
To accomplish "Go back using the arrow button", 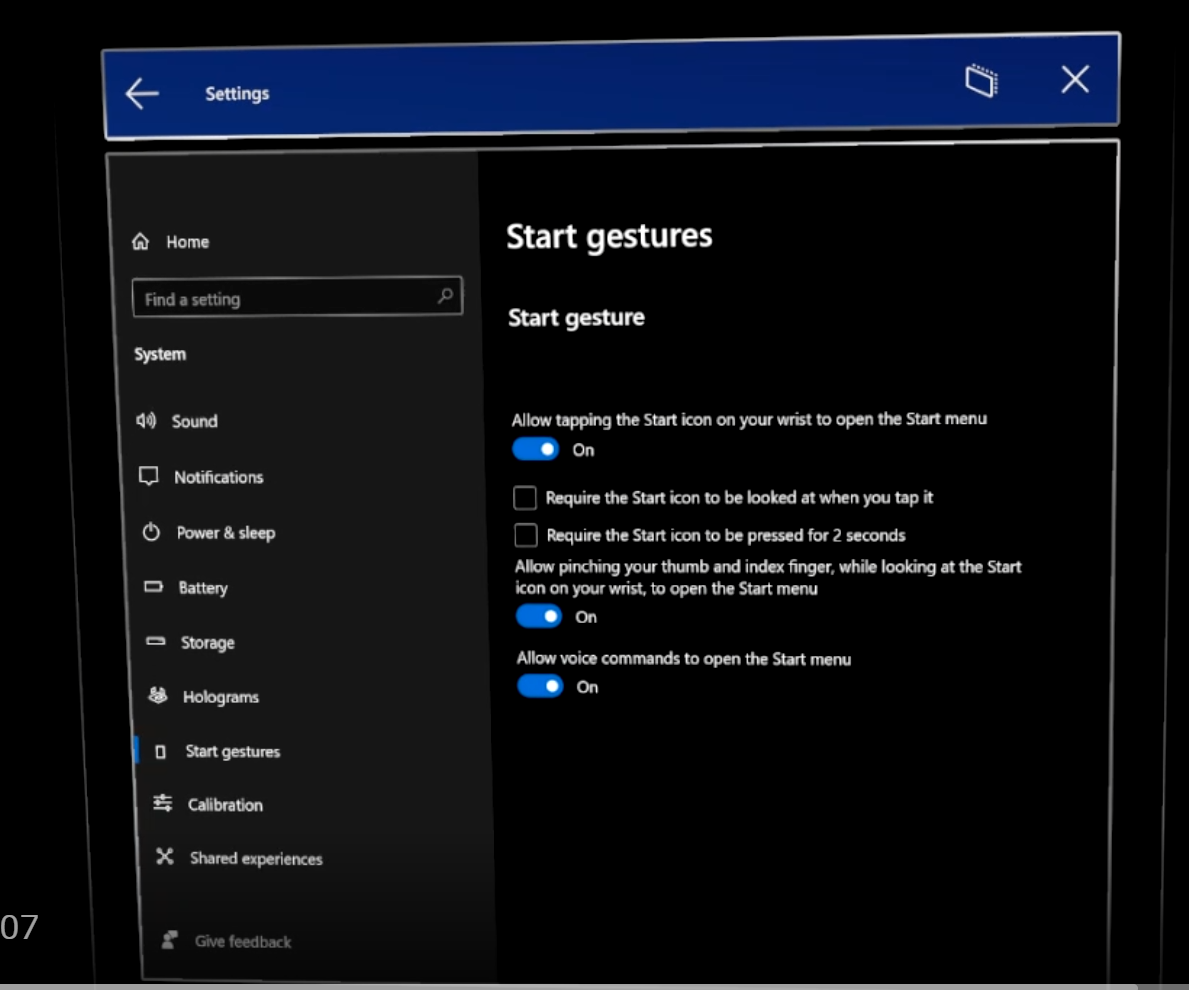I will pyautogui.click(x=142, y=92).
